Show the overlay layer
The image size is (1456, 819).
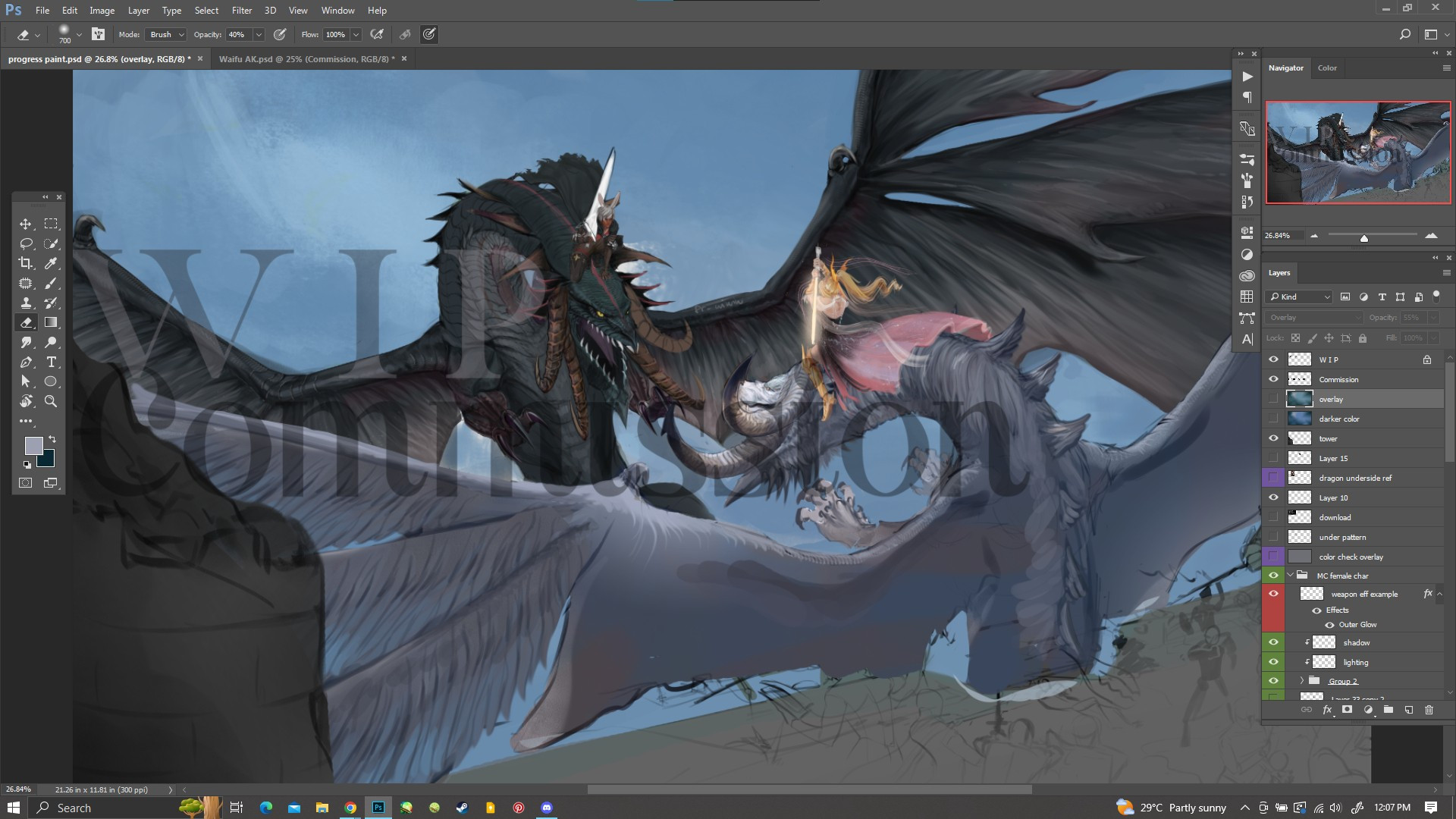[x=1273, y=400]
